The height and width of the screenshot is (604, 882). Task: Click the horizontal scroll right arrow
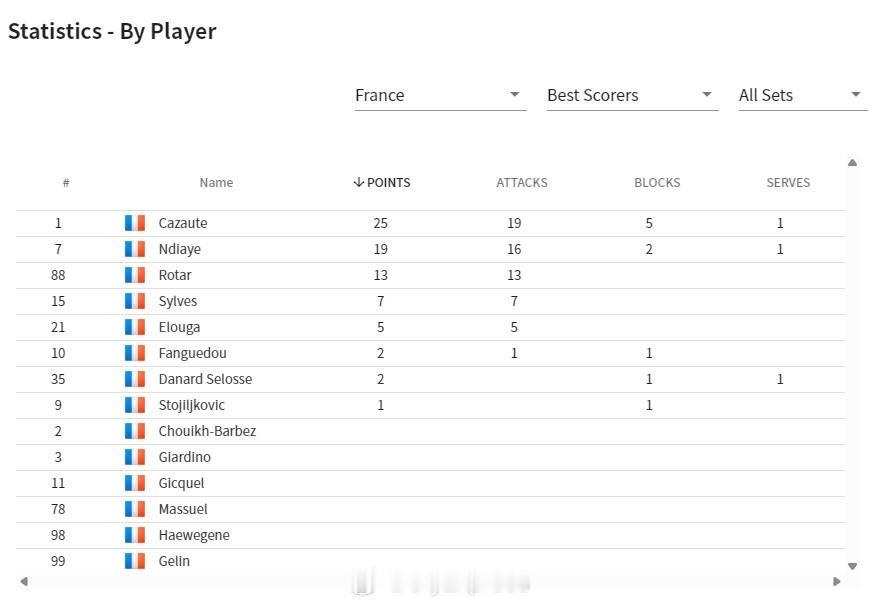click(x=836, y=581)
